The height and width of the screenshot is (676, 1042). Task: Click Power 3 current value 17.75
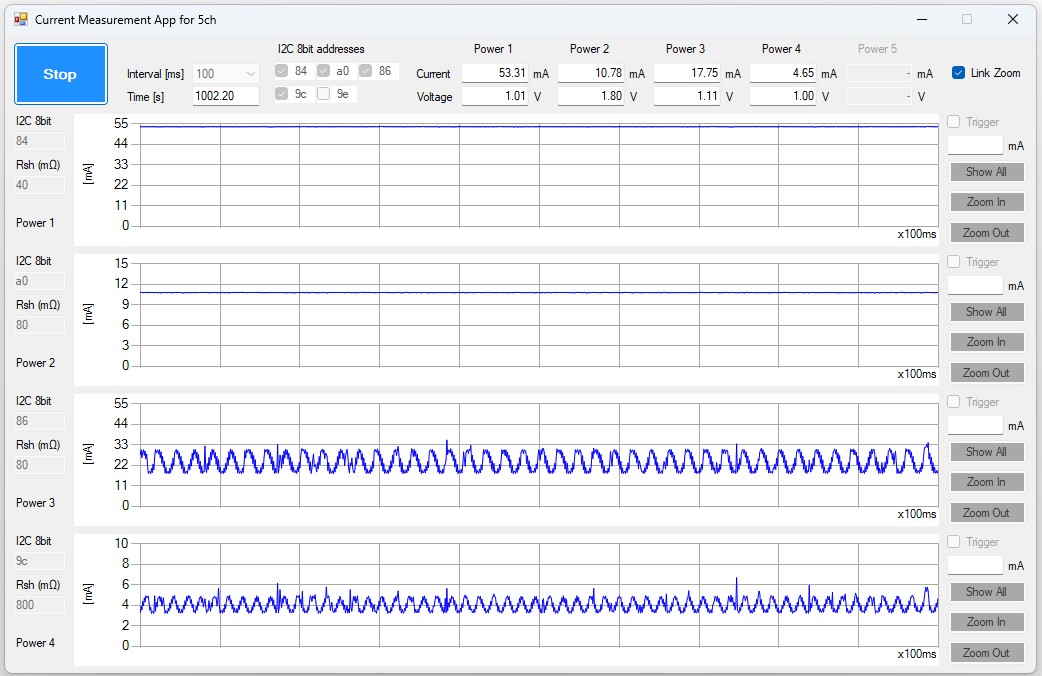687,73
